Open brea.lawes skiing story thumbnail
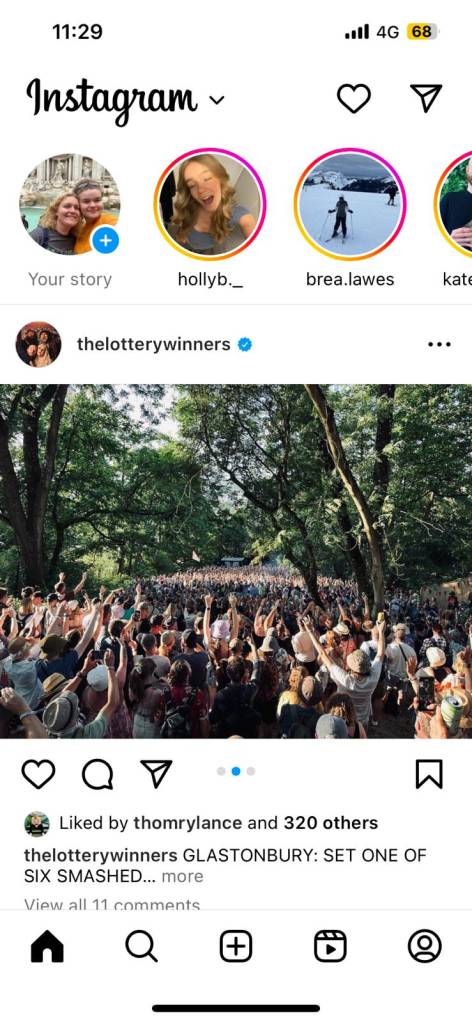Image resolution: width=472 pixels, height=1024 pixels. [350, 204]
